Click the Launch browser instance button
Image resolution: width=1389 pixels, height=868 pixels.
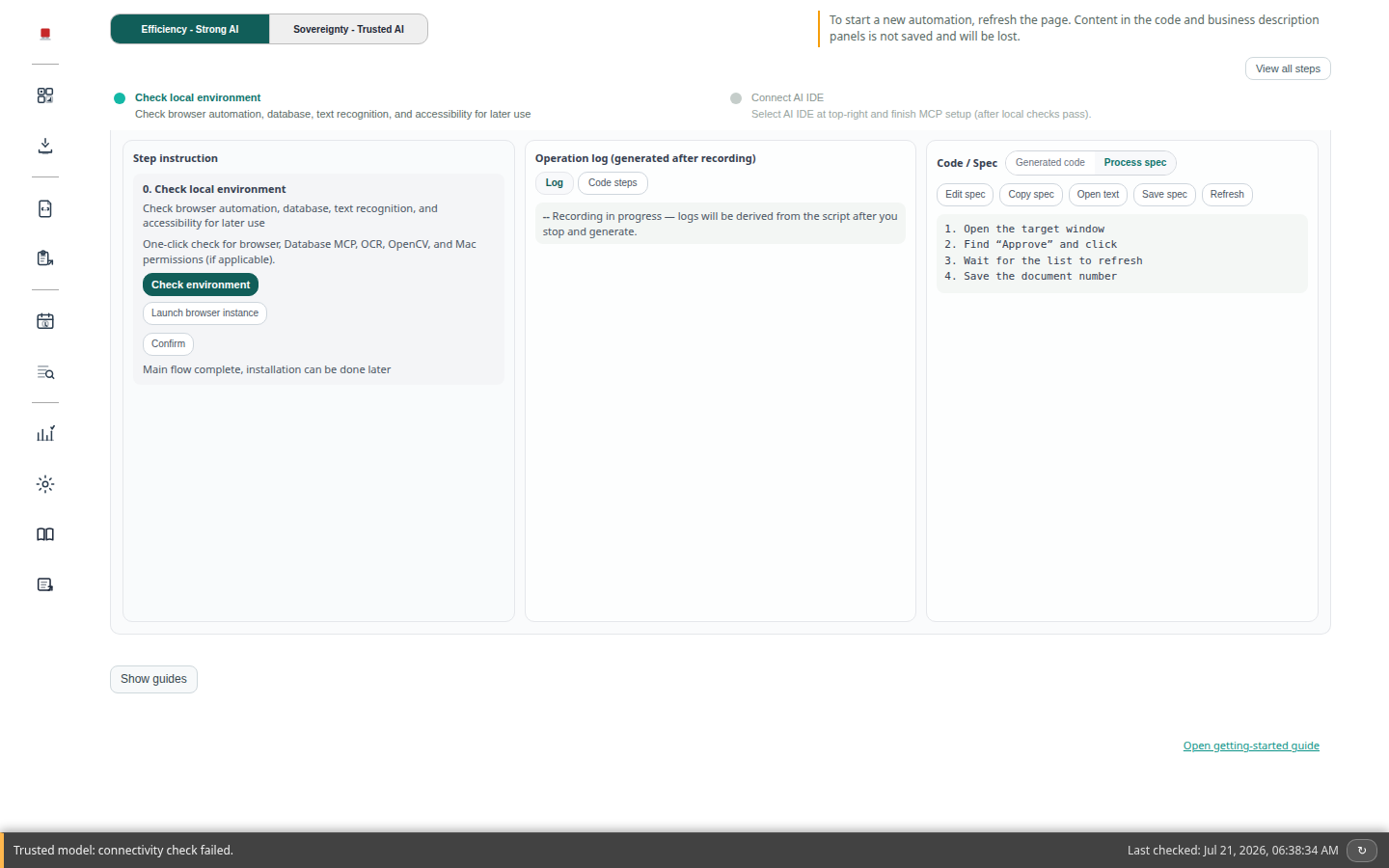click(204, 313)
